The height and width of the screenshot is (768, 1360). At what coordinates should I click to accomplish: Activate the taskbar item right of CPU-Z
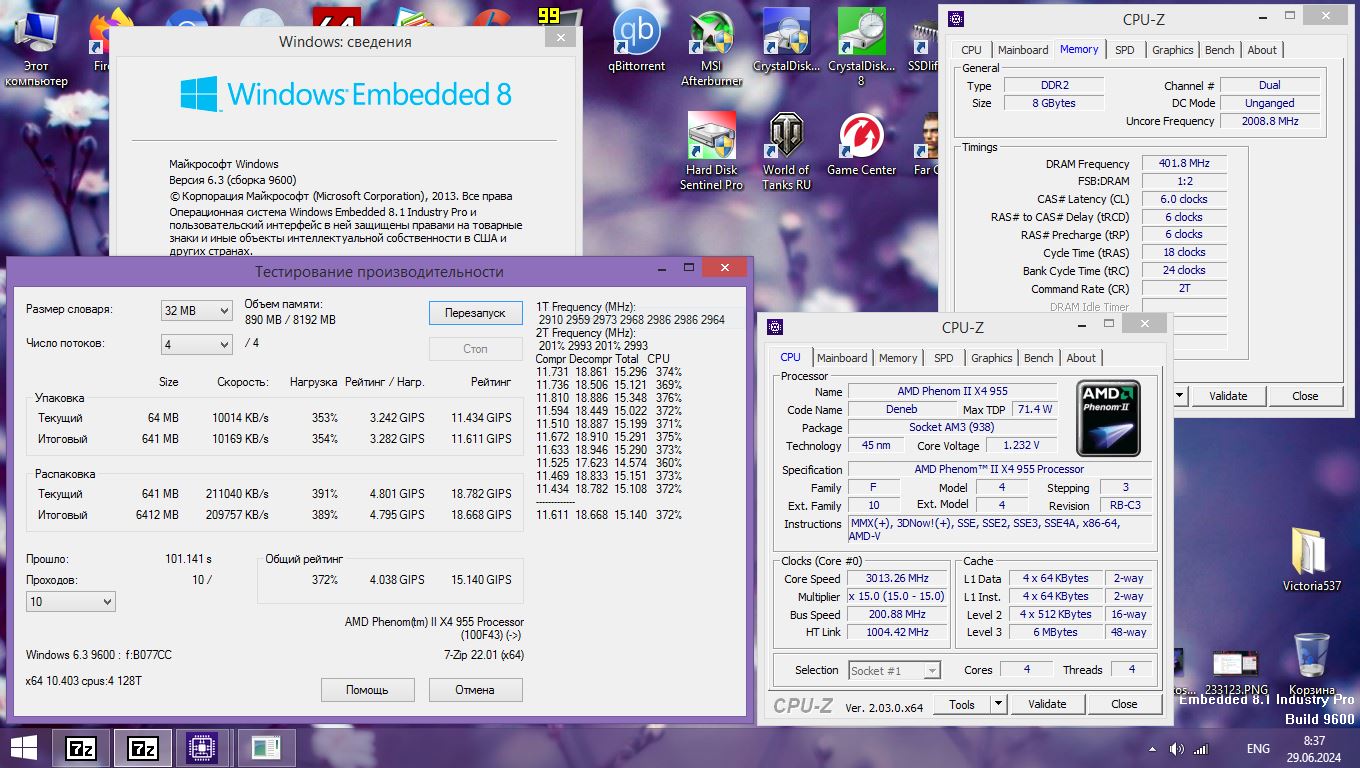tap(266, 747)
